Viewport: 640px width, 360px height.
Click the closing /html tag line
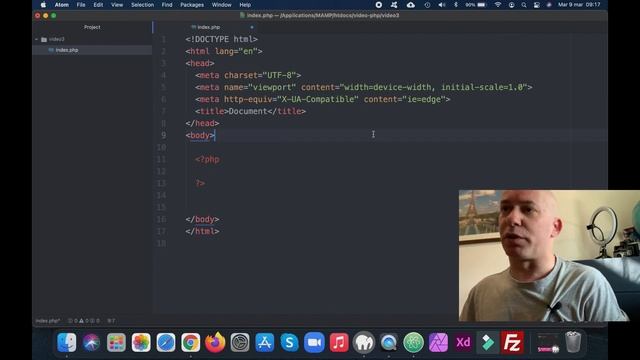pyautogui.click(x=202, y=231)
